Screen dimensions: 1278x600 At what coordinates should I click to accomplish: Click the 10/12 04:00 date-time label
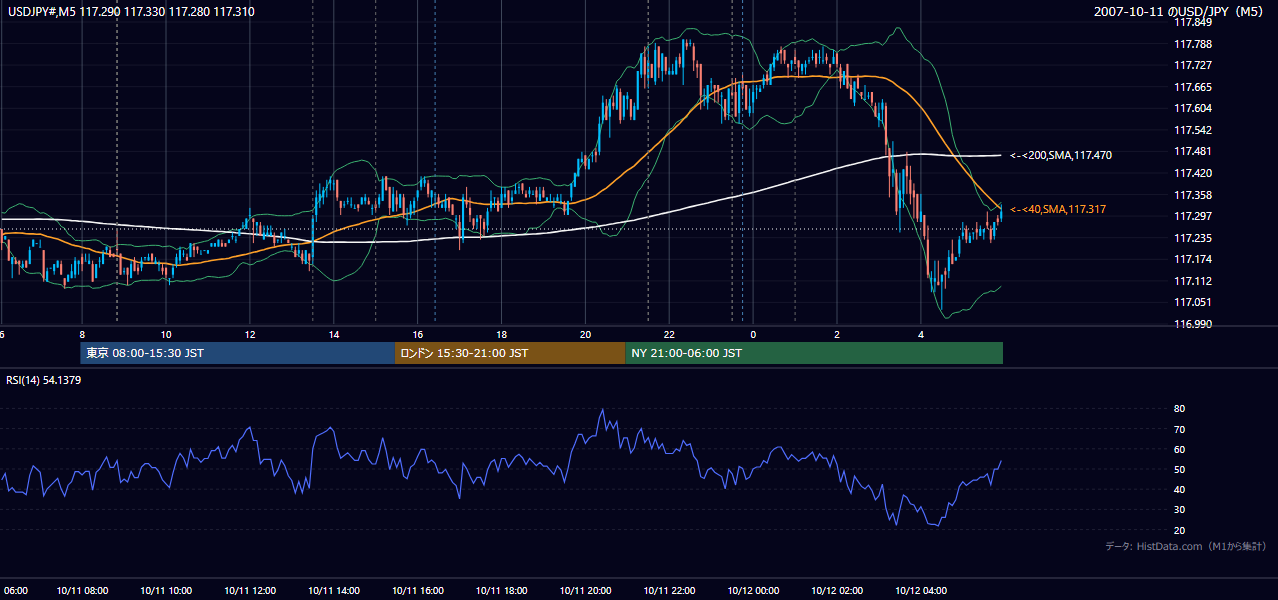[921, 591]
